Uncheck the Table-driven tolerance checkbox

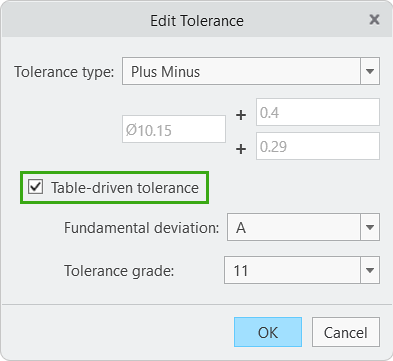coord(35,187)
